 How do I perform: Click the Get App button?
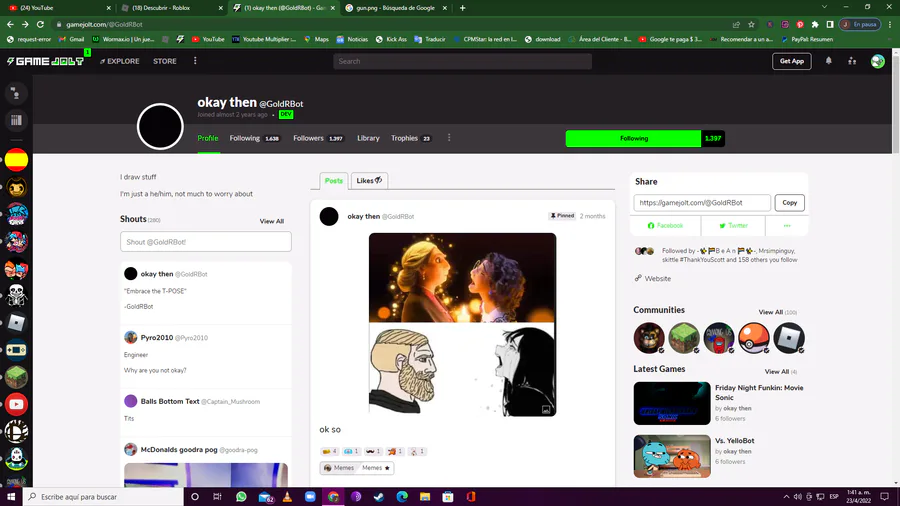tap(792, 61)
